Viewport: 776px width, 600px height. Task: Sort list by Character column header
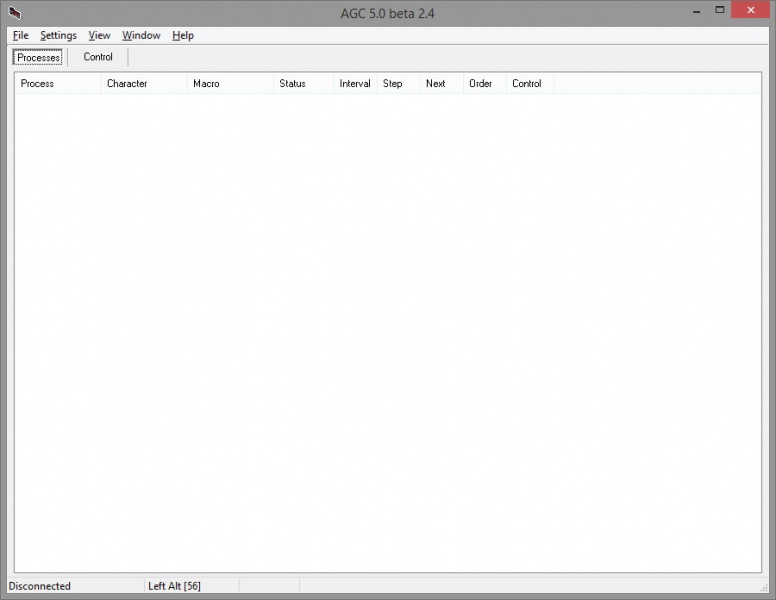click(144, 84)
